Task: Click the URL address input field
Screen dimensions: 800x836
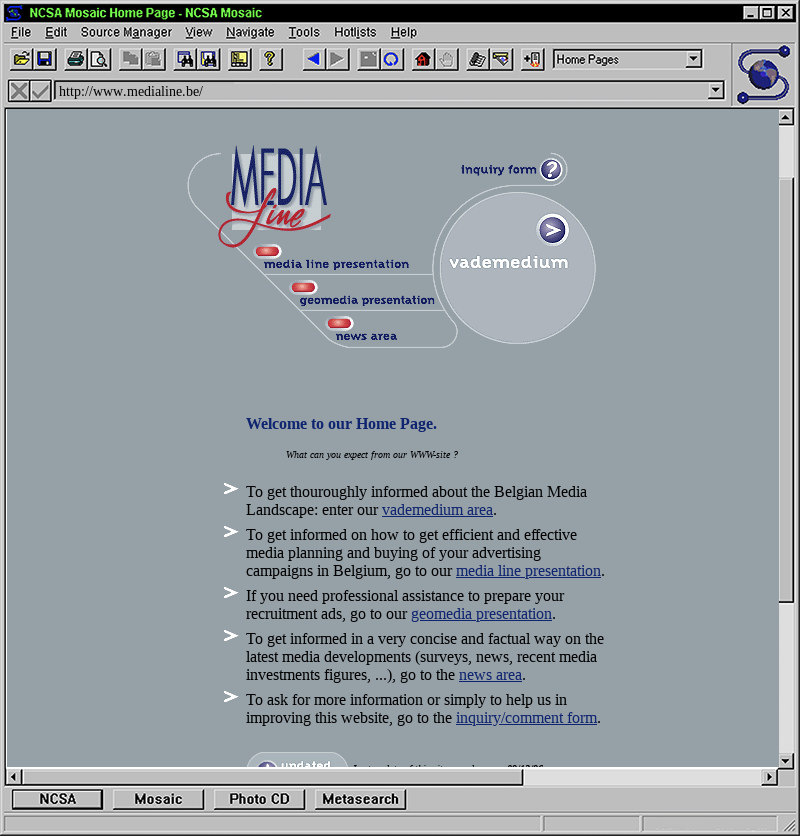Action: click(x=380, y=91)
